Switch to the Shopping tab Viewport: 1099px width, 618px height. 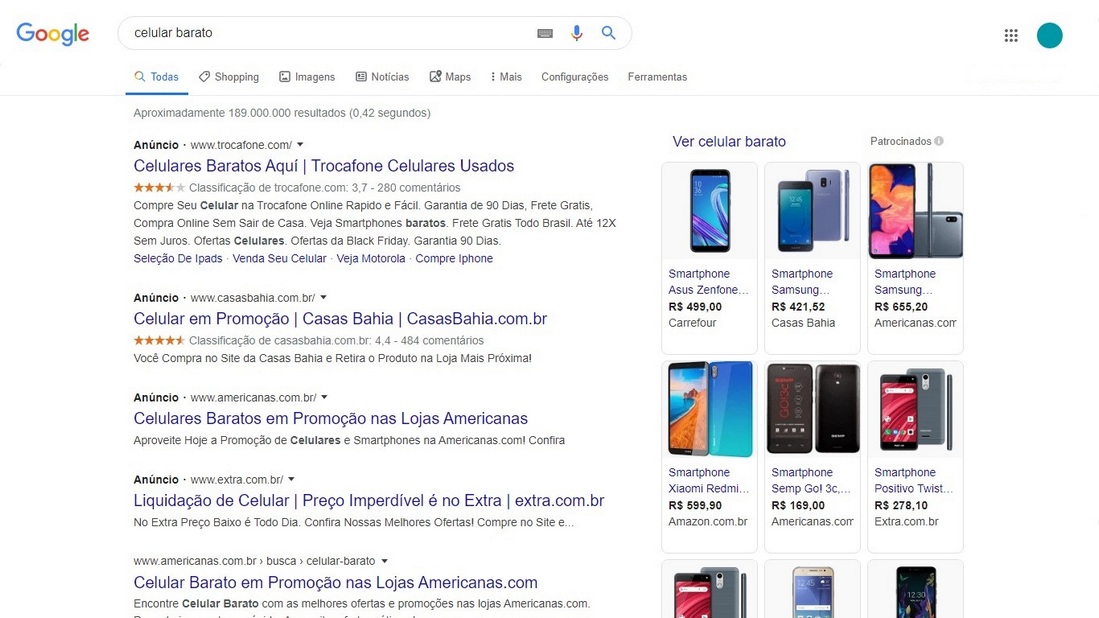click(228, 77)
